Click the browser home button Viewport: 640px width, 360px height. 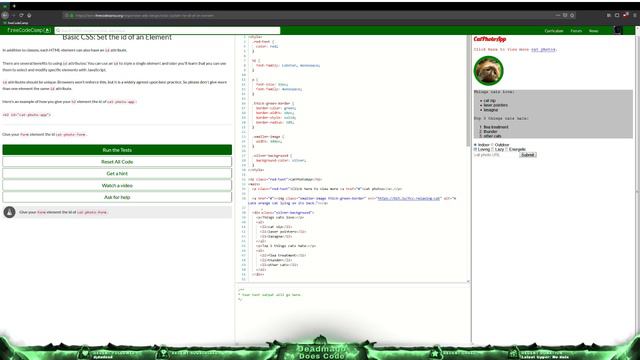(29, 15)
